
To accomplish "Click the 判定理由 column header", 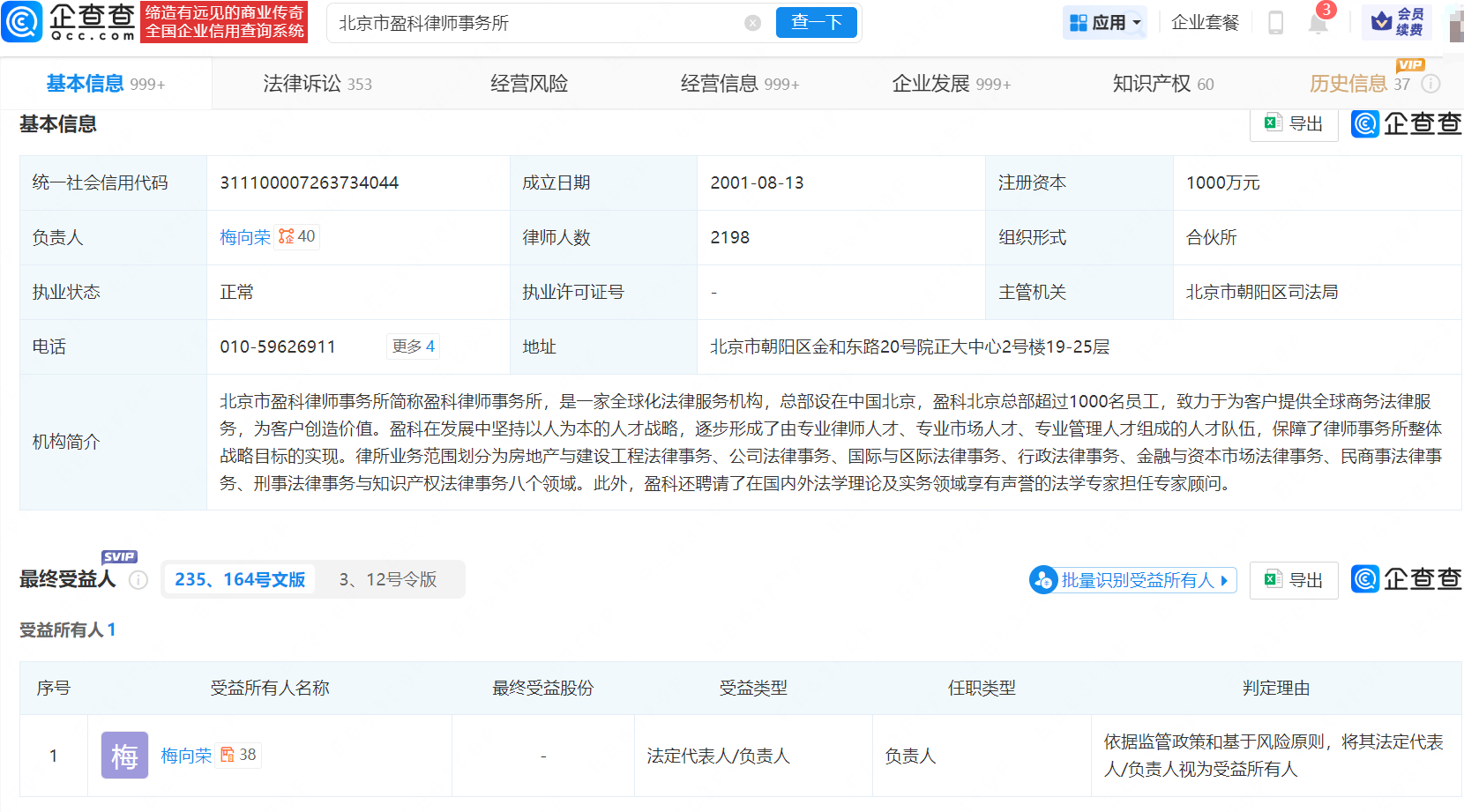I will (1276, 688).
